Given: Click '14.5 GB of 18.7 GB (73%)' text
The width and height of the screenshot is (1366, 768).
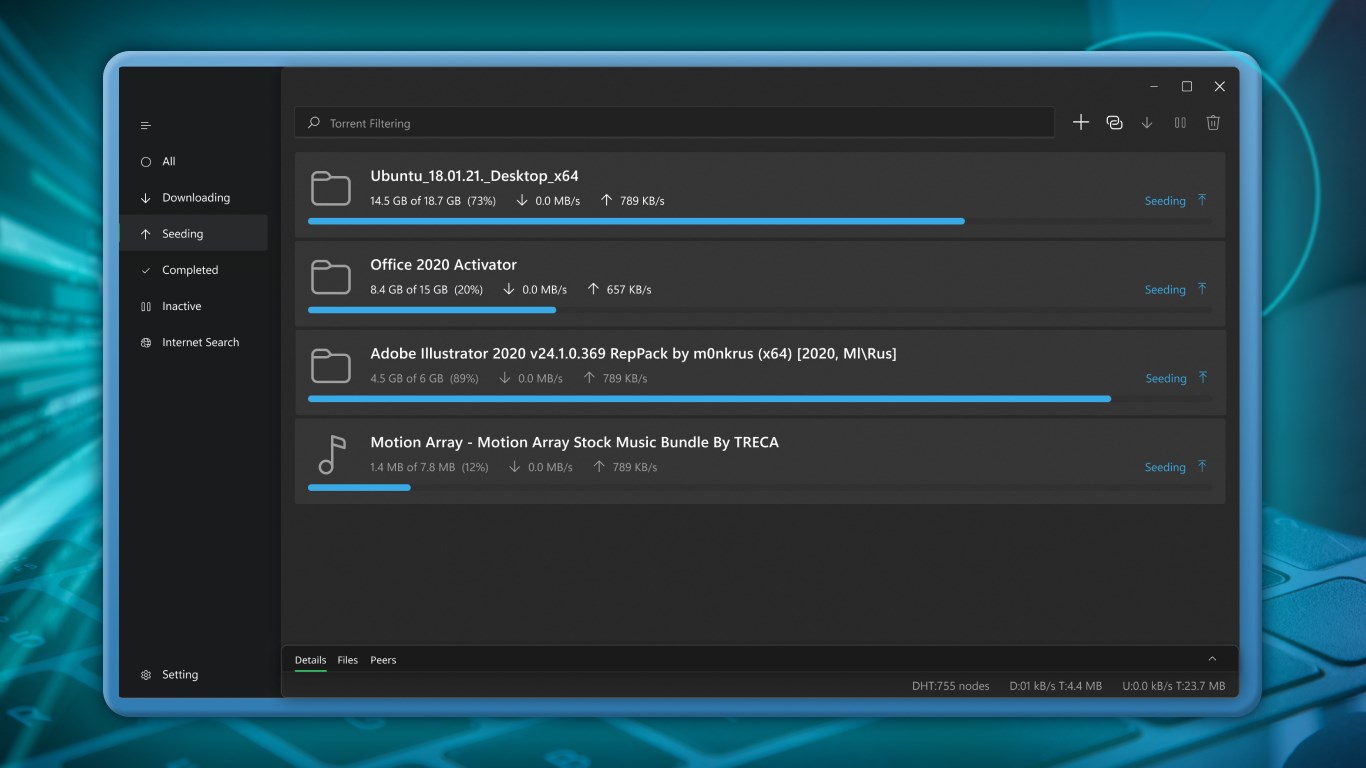Looking at the screenshot, I should click(x=433, y=201).
